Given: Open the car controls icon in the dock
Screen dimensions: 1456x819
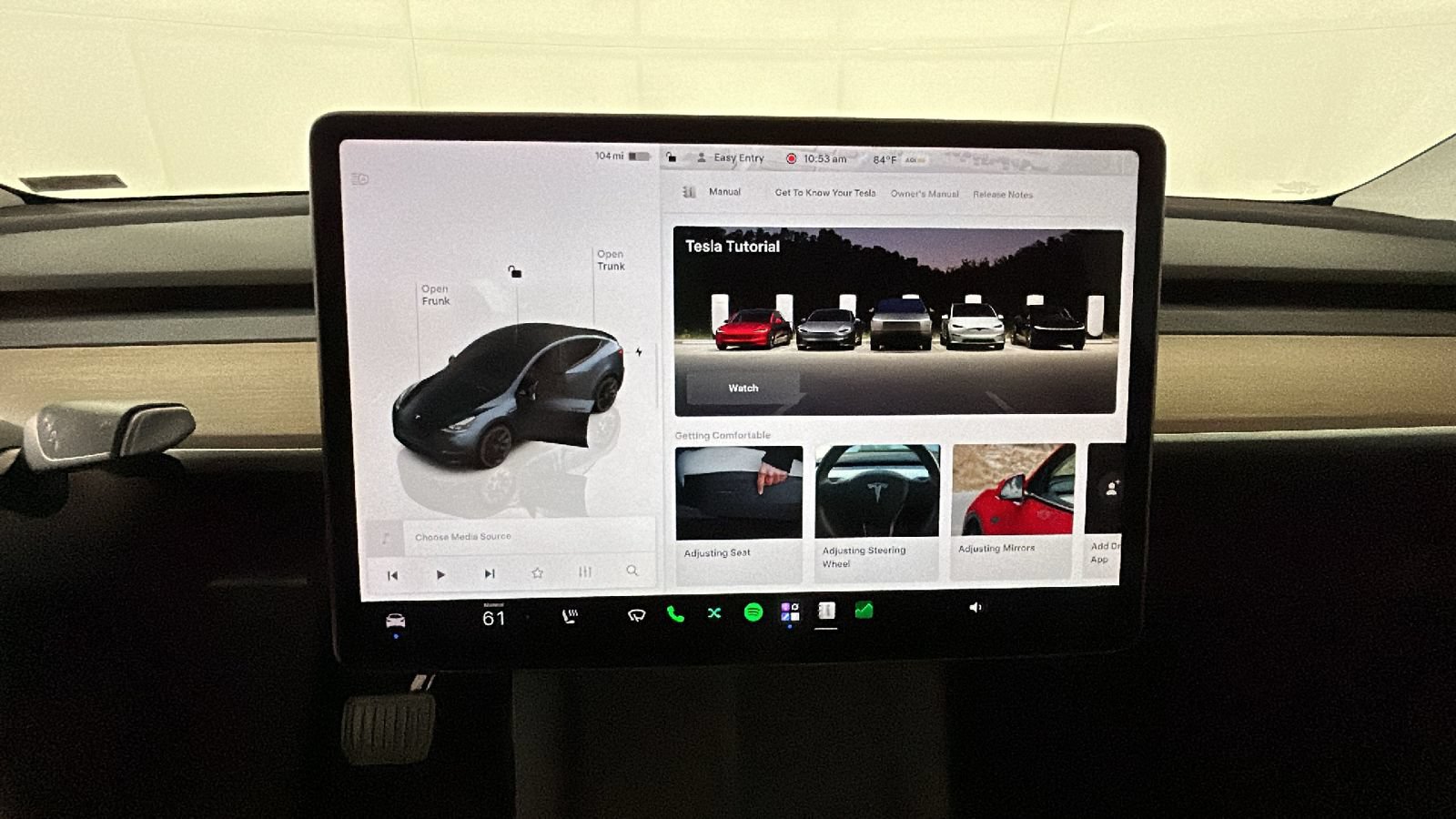Looking at the screenshot, I should pyautogui.click(x=395, y=621).
